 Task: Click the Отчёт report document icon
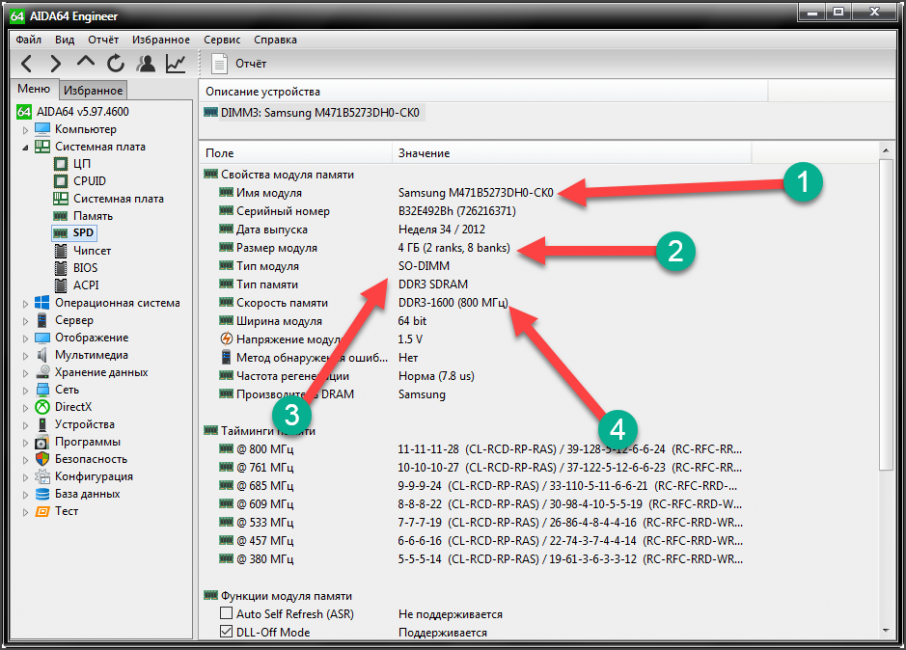point(219,64)
